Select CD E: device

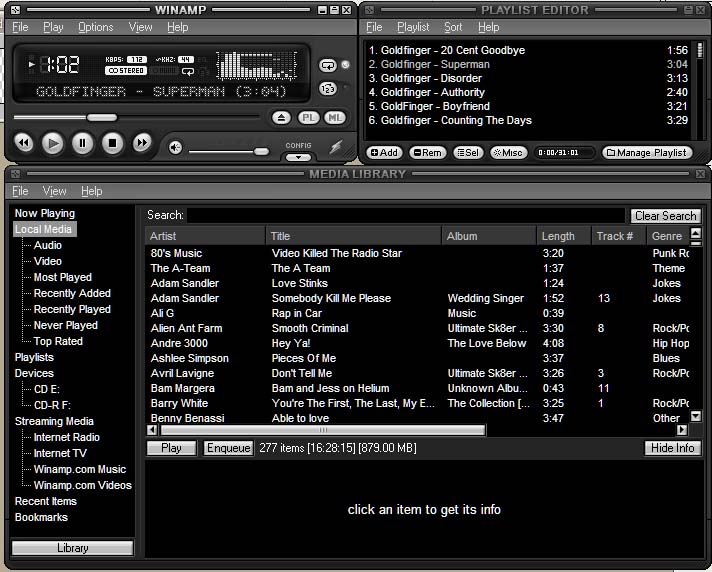47,390
